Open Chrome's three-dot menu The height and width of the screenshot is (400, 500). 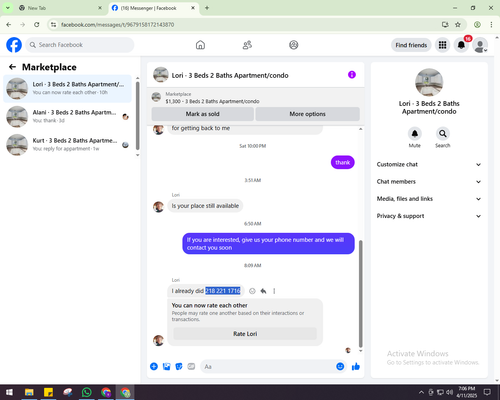point(491,24)
